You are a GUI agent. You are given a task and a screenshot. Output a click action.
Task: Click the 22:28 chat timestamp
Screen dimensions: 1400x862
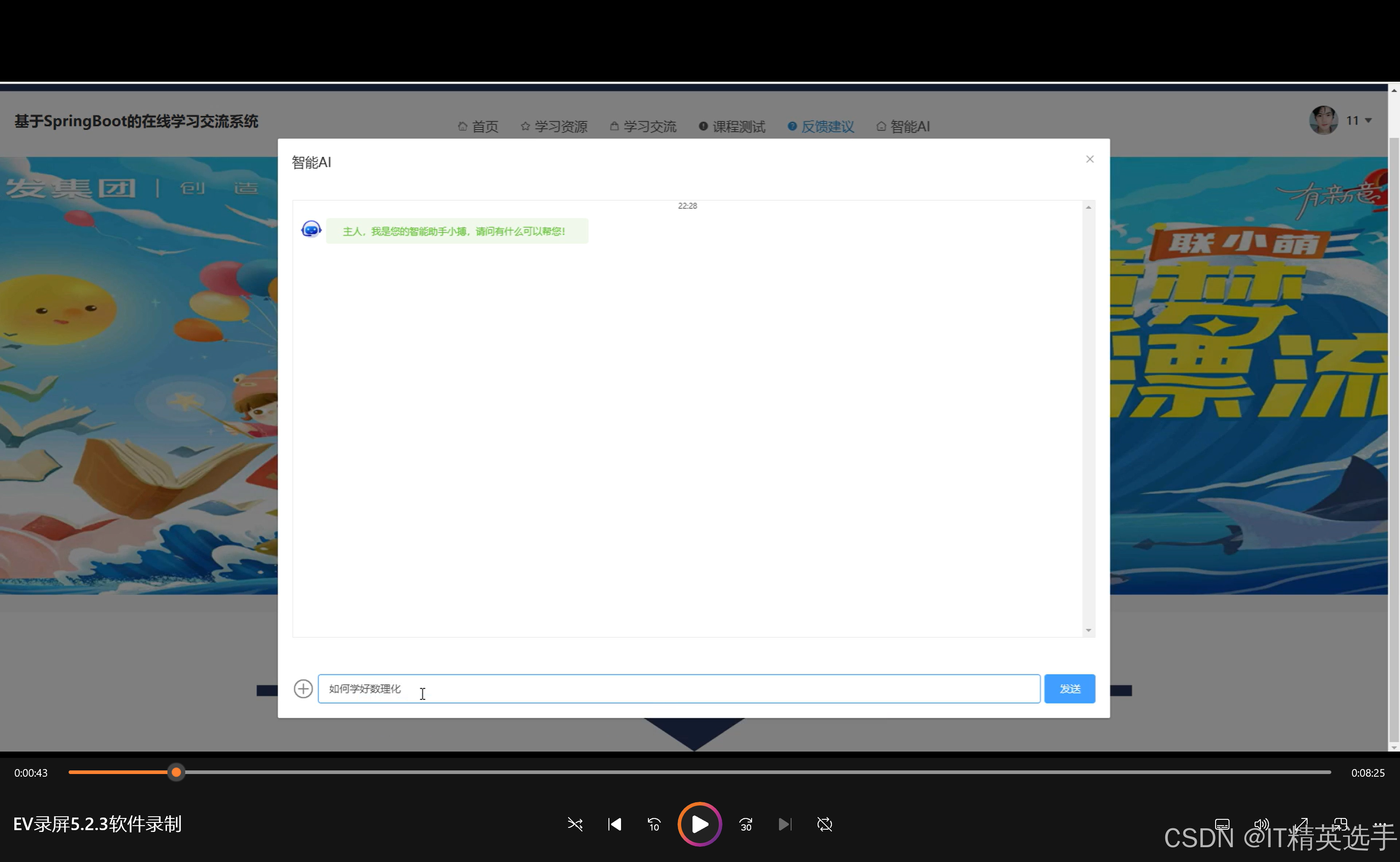[x=687, y=206]
